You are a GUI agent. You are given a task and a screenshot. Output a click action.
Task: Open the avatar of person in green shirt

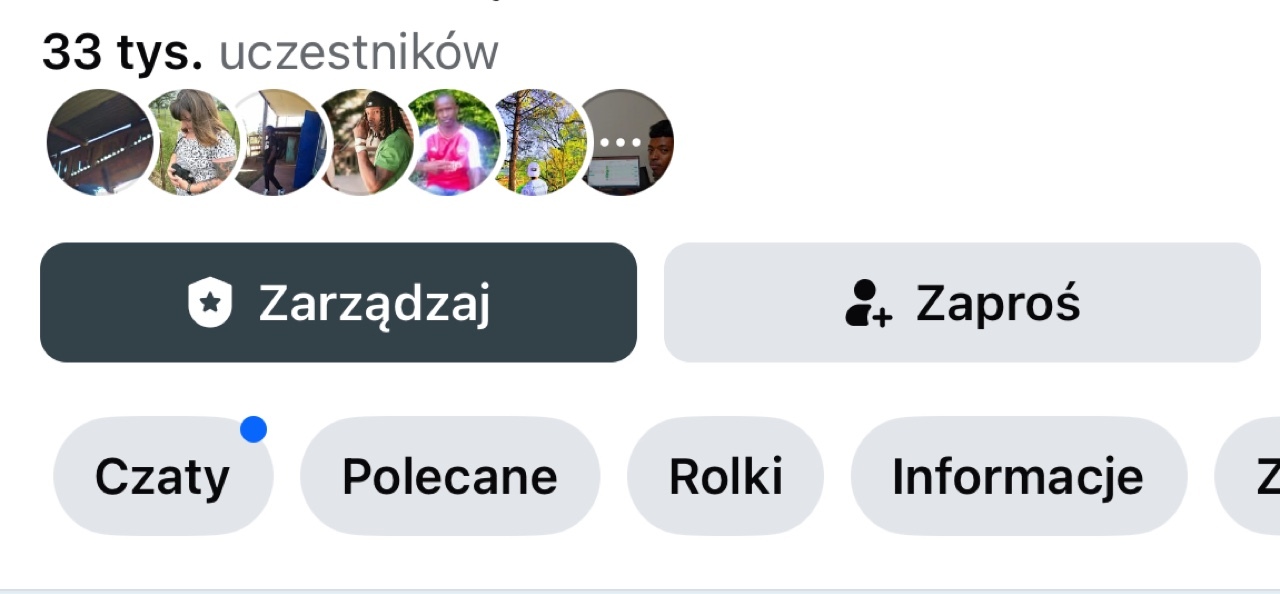(370, 142)
